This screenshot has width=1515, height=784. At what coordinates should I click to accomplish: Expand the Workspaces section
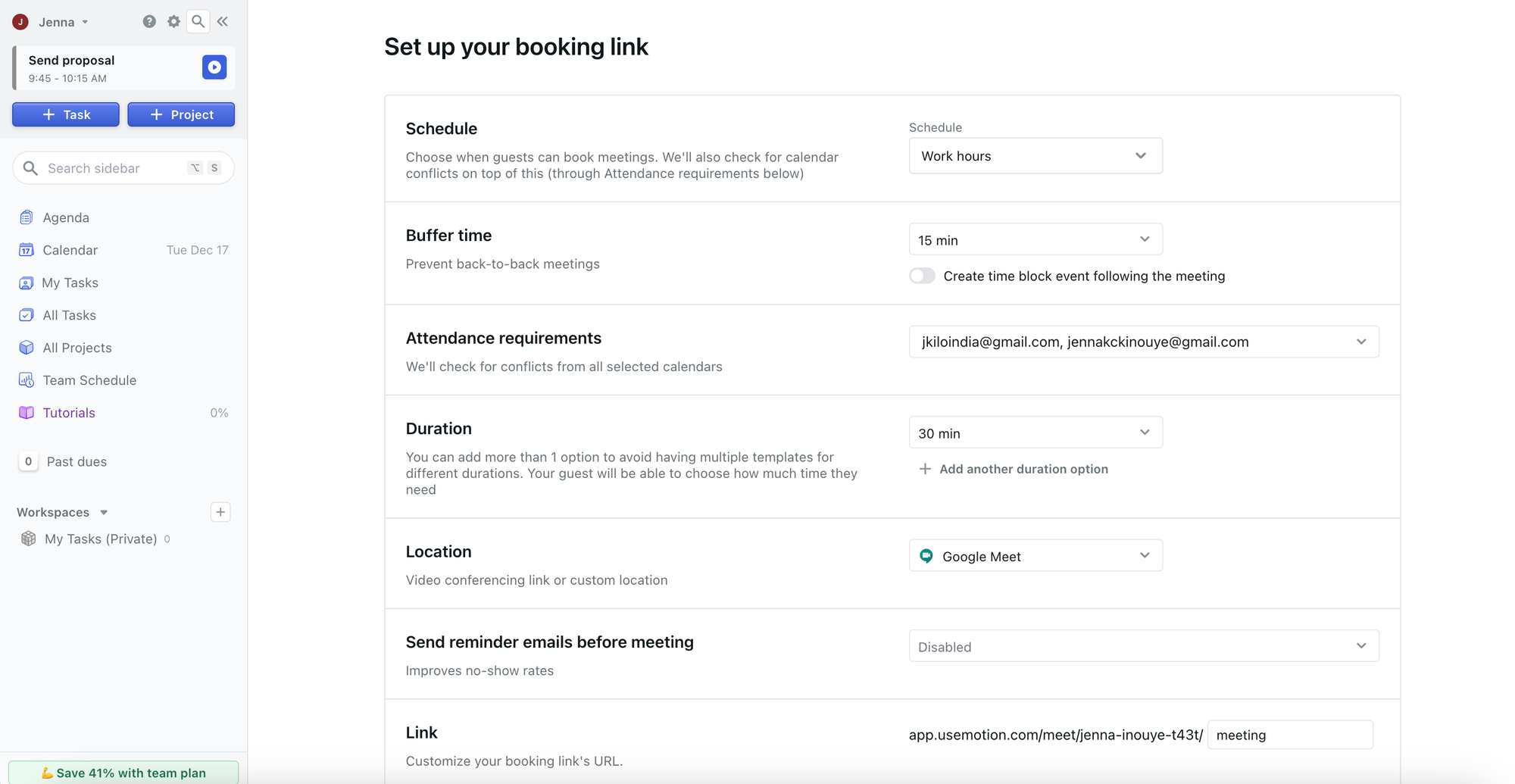click(x=104, y=512)
